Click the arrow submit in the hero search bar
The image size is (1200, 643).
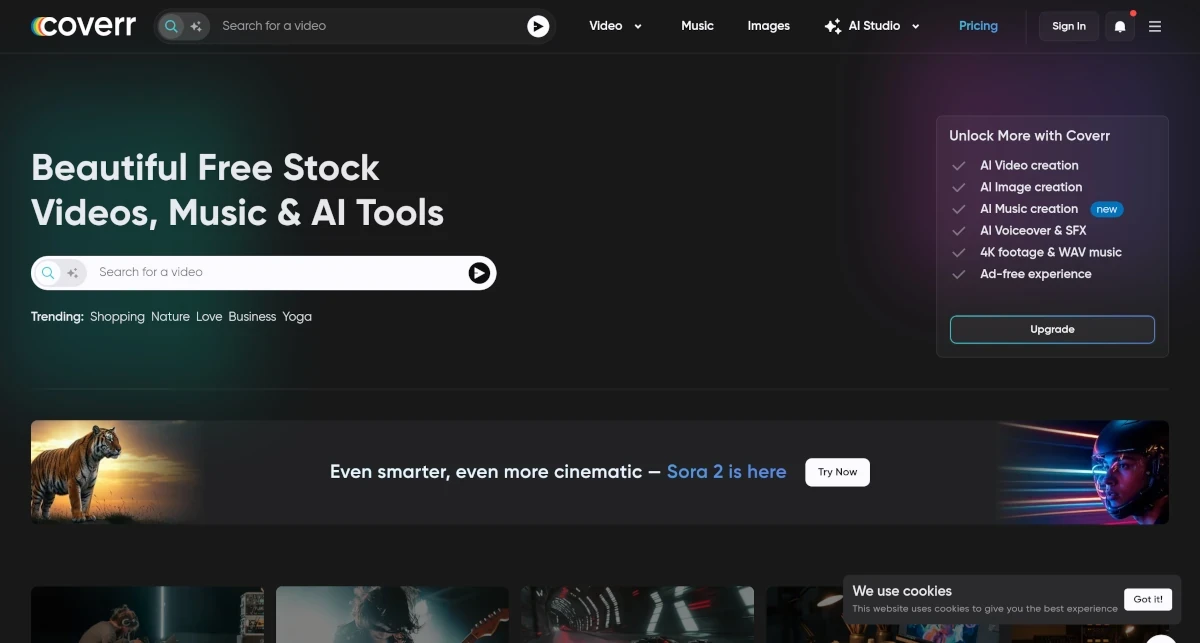pyautogui.click(x=479, y=272)
